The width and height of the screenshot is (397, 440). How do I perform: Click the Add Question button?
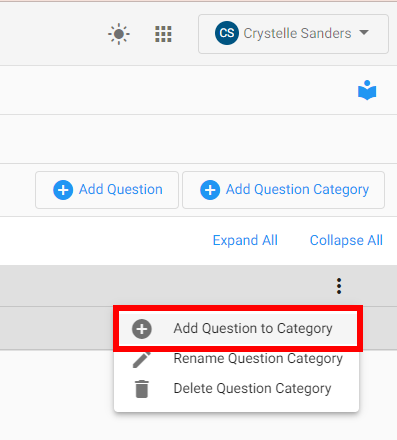tap(107, 190)
